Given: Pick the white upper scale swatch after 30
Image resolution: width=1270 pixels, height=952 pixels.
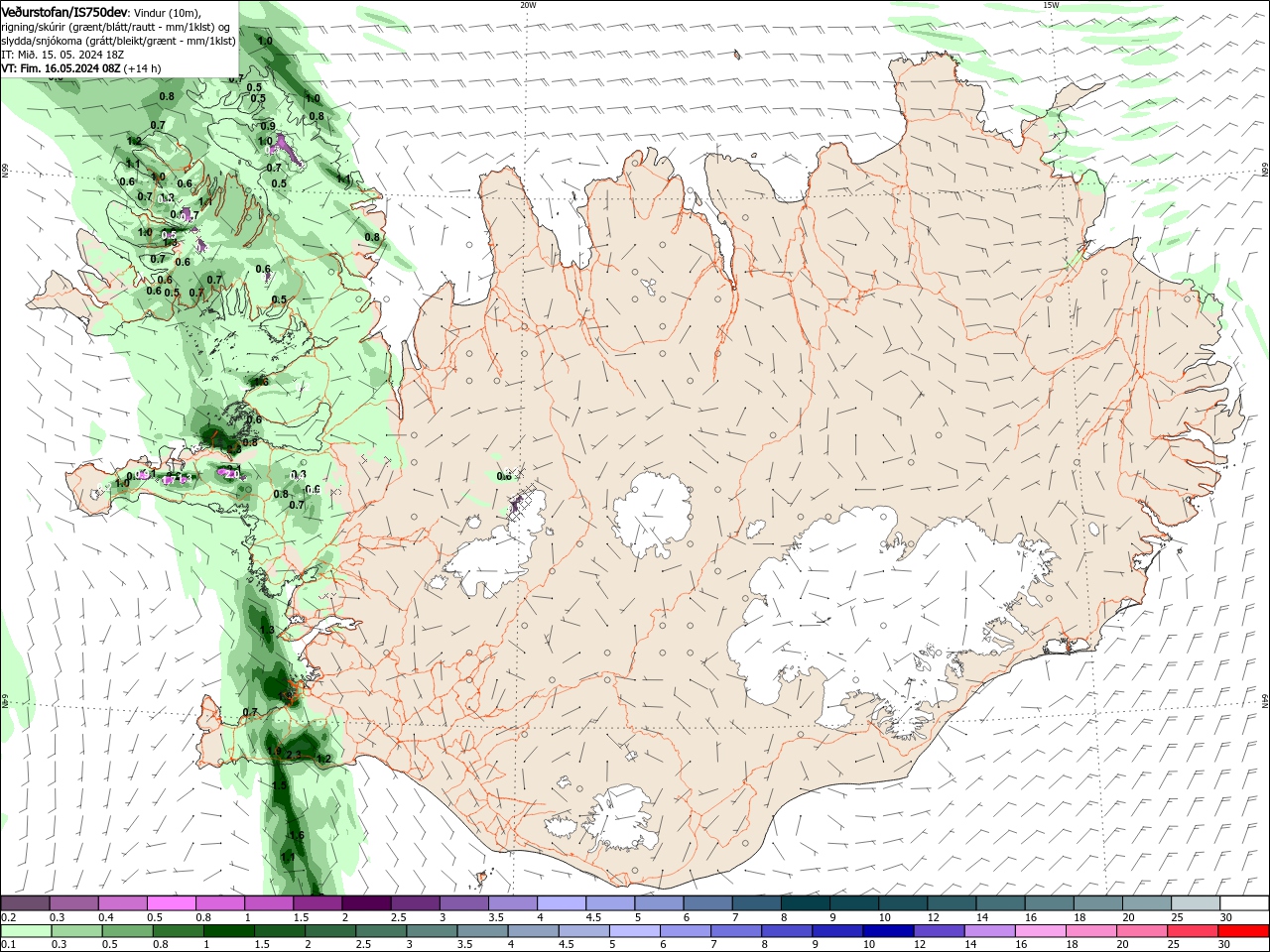Looking at the screenshot, I should point(1244,903).
